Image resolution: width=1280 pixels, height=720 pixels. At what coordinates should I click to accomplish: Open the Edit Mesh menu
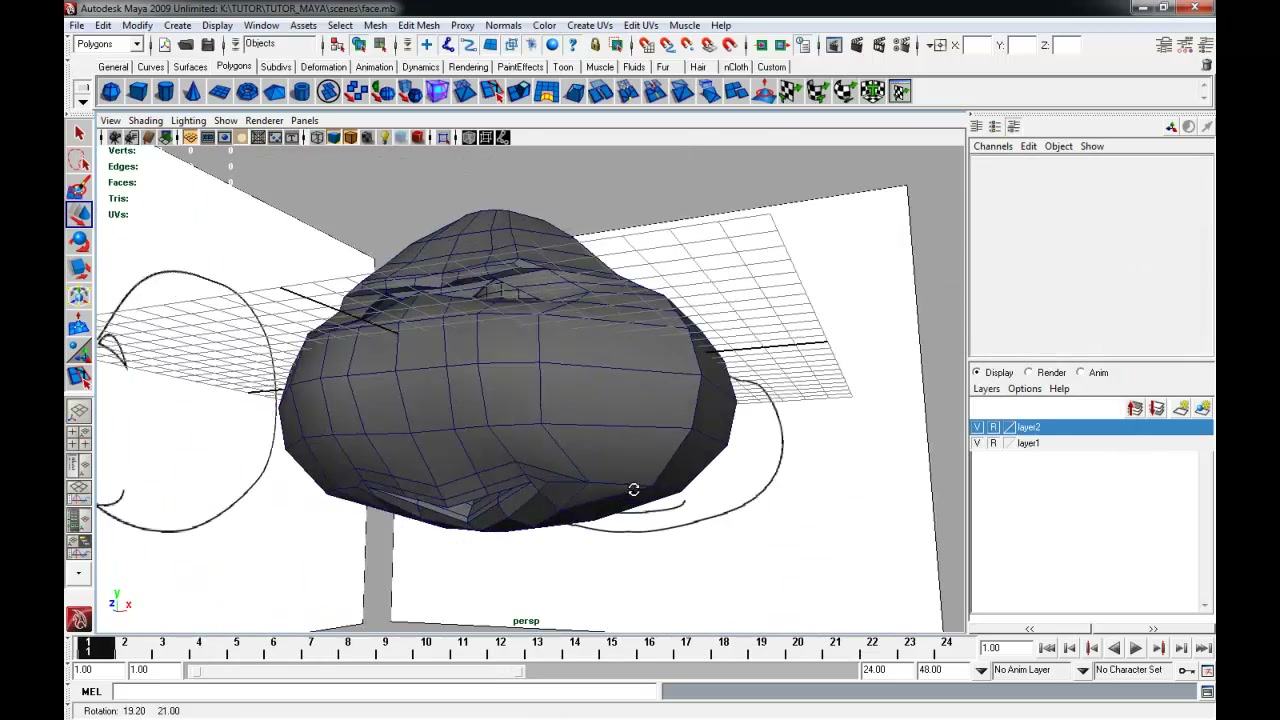(x=418, y=25)
